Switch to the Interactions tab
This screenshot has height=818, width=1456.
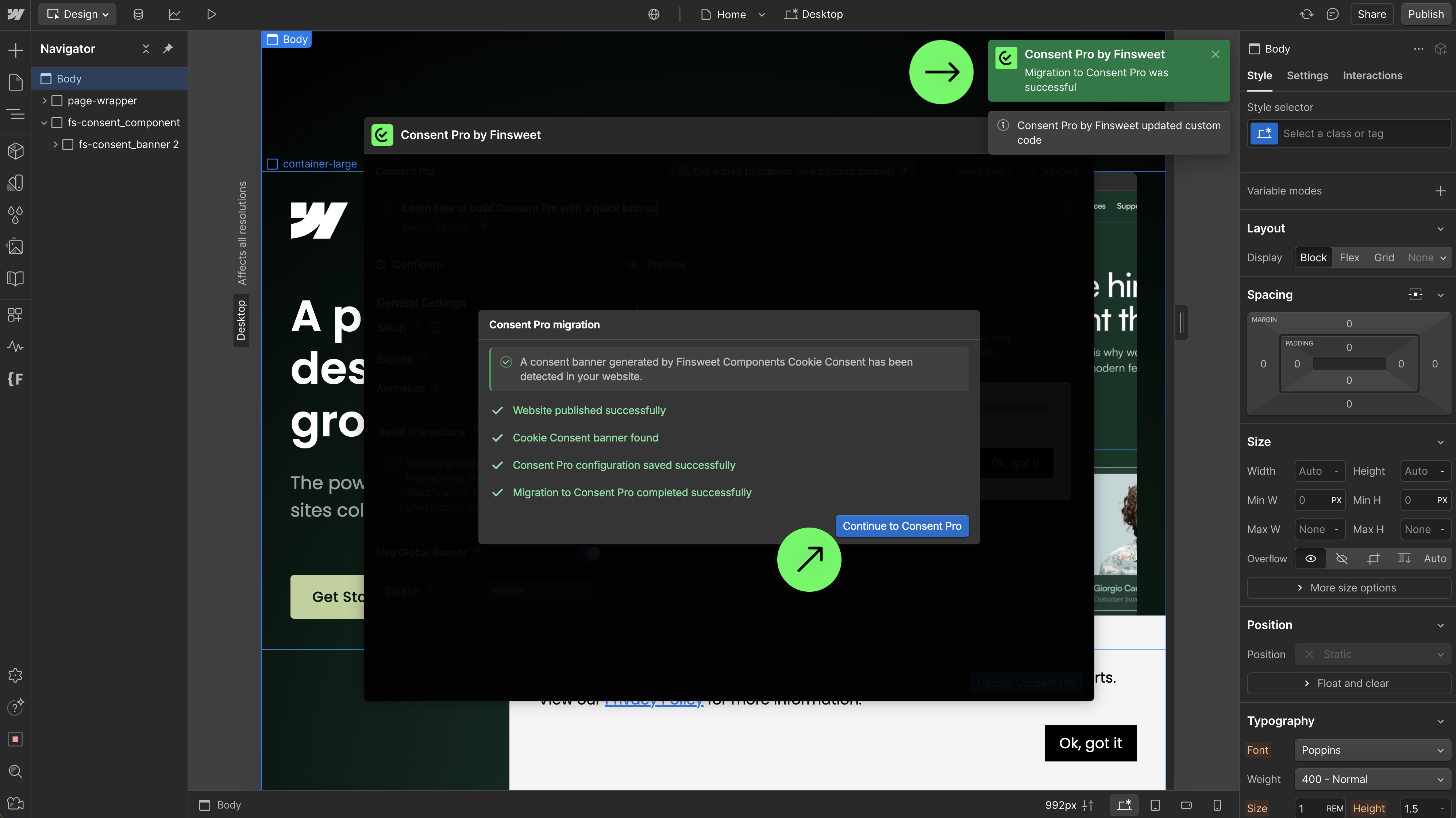[1372, 76]
